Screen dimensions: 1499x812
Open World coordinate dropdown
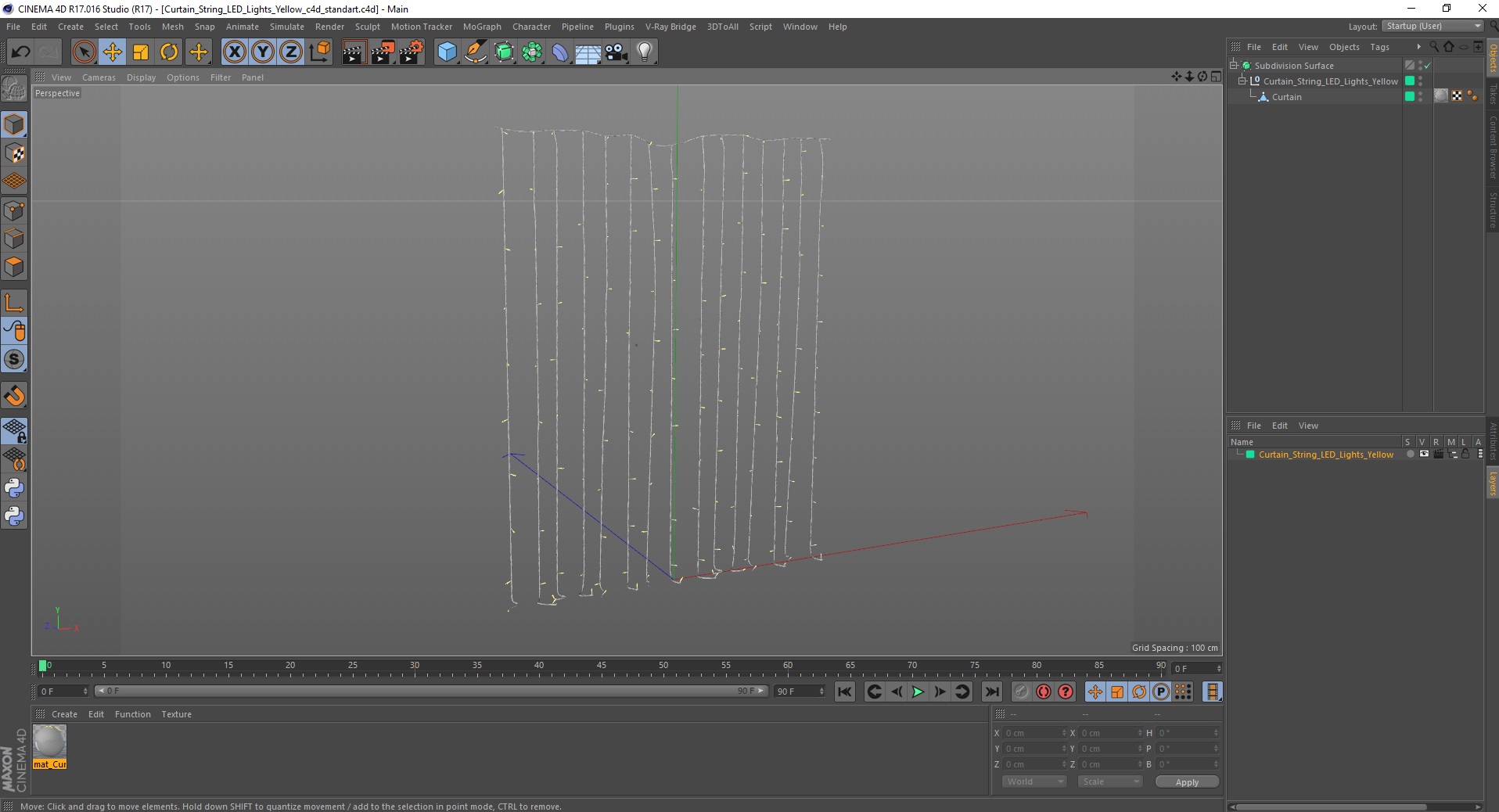[x=1034, y=781]
